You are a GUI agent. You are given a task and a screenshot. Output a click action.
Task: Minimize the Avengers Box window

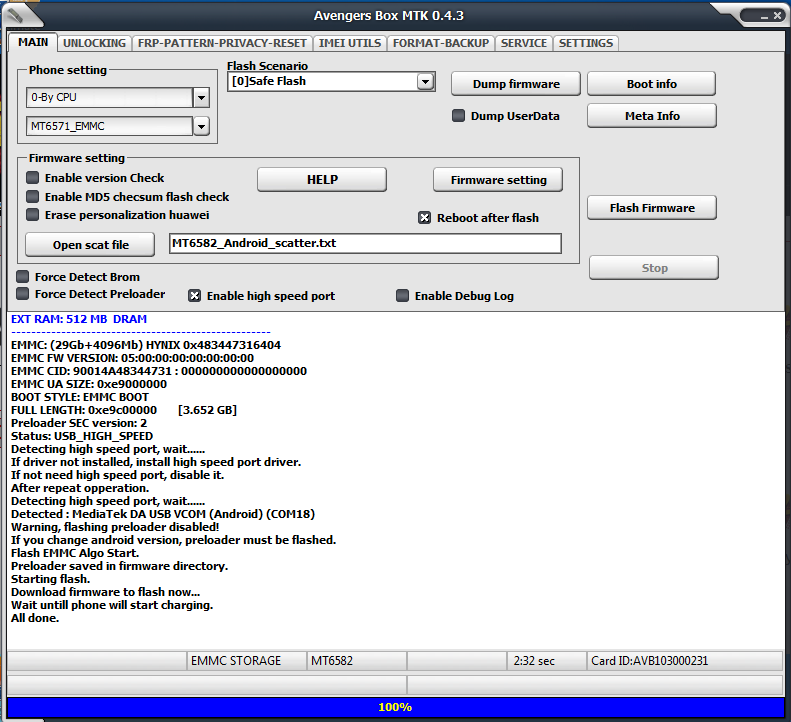pyautogui.click(x=764, y=17)
